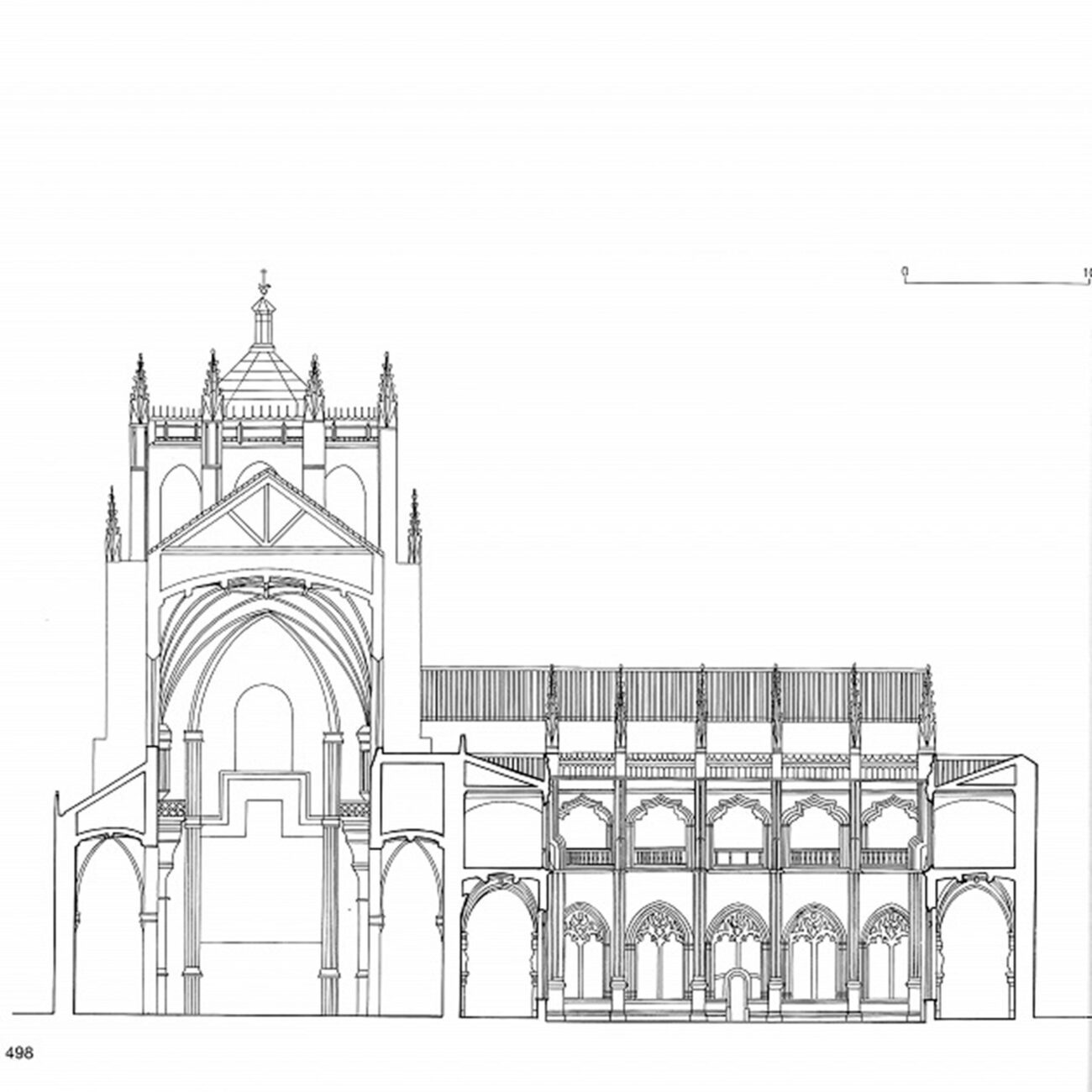Click the triangular roof truss above the nave
Screen dimensions: 1092x1092
pos(265,512)
